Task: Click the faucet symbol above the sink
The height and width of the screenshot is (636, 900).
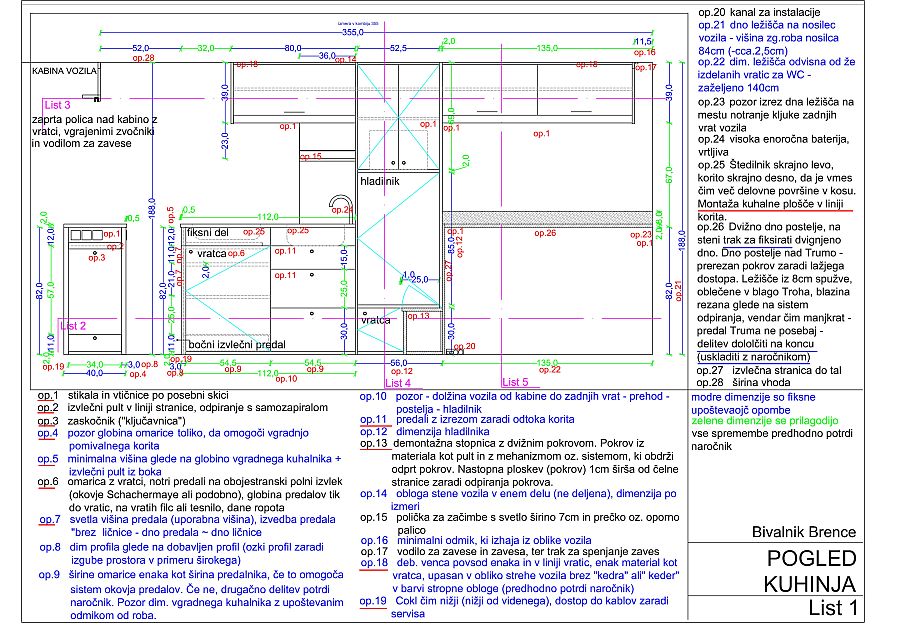Action: [x=341, y=207]
